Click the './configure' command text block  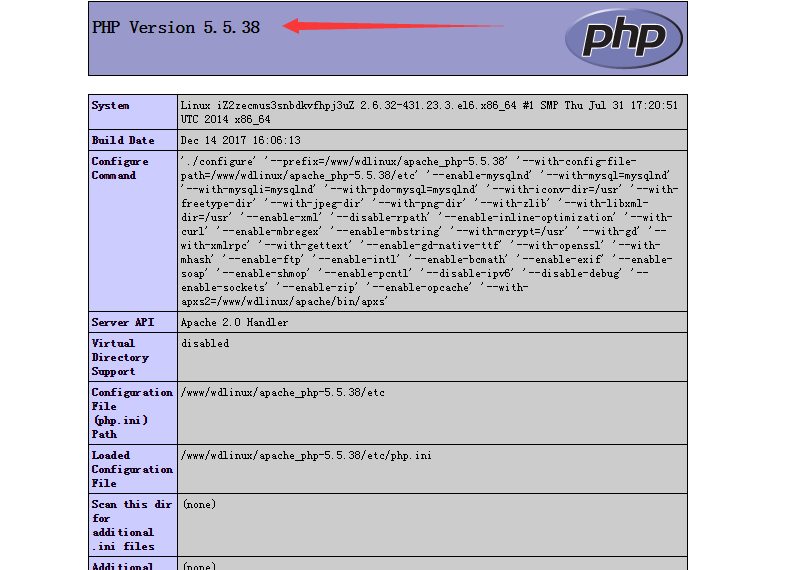click(x=430, y=231)
